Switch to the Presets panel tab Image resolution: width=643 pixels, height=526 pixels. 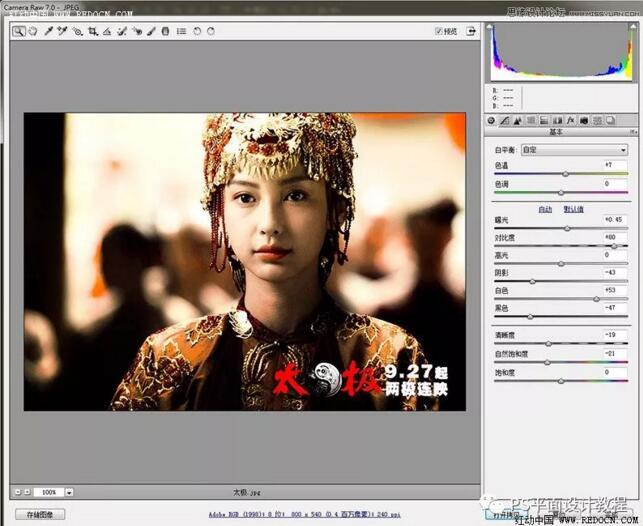pyautogui.click(x=597, y=121)
